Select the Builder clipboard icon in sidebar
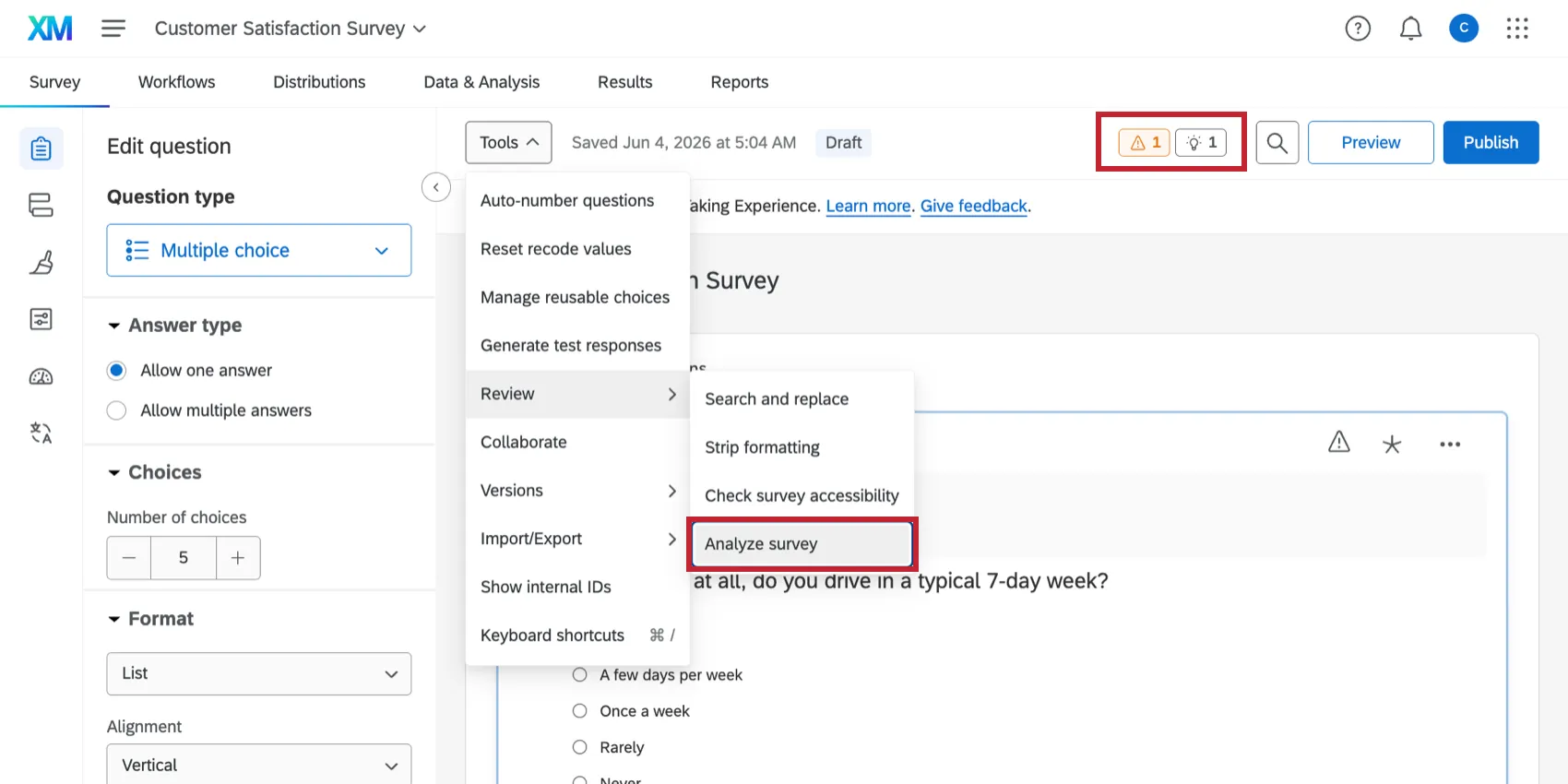Image resolution: width=1568 pixels, height=784 pixels. coord(42,148)
